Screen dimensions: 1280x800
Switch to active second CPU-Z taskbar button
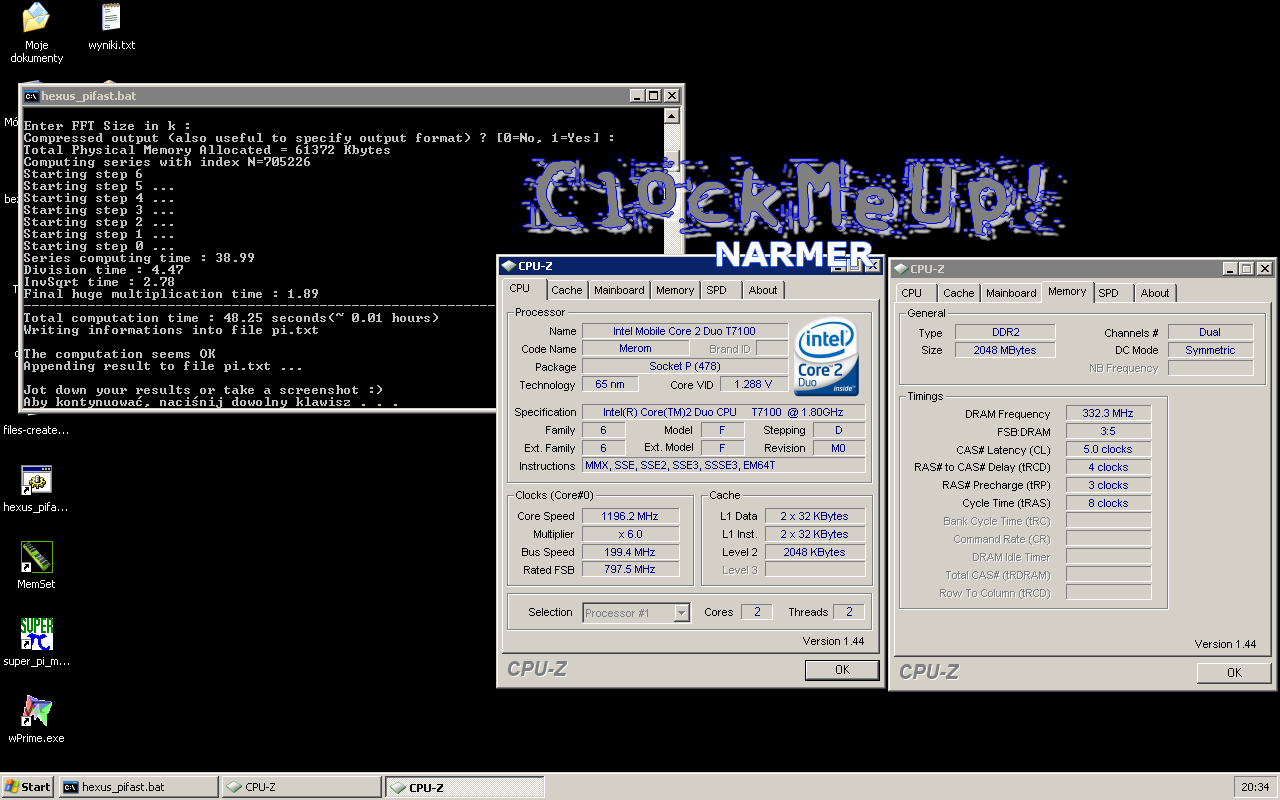coord(465,787)
